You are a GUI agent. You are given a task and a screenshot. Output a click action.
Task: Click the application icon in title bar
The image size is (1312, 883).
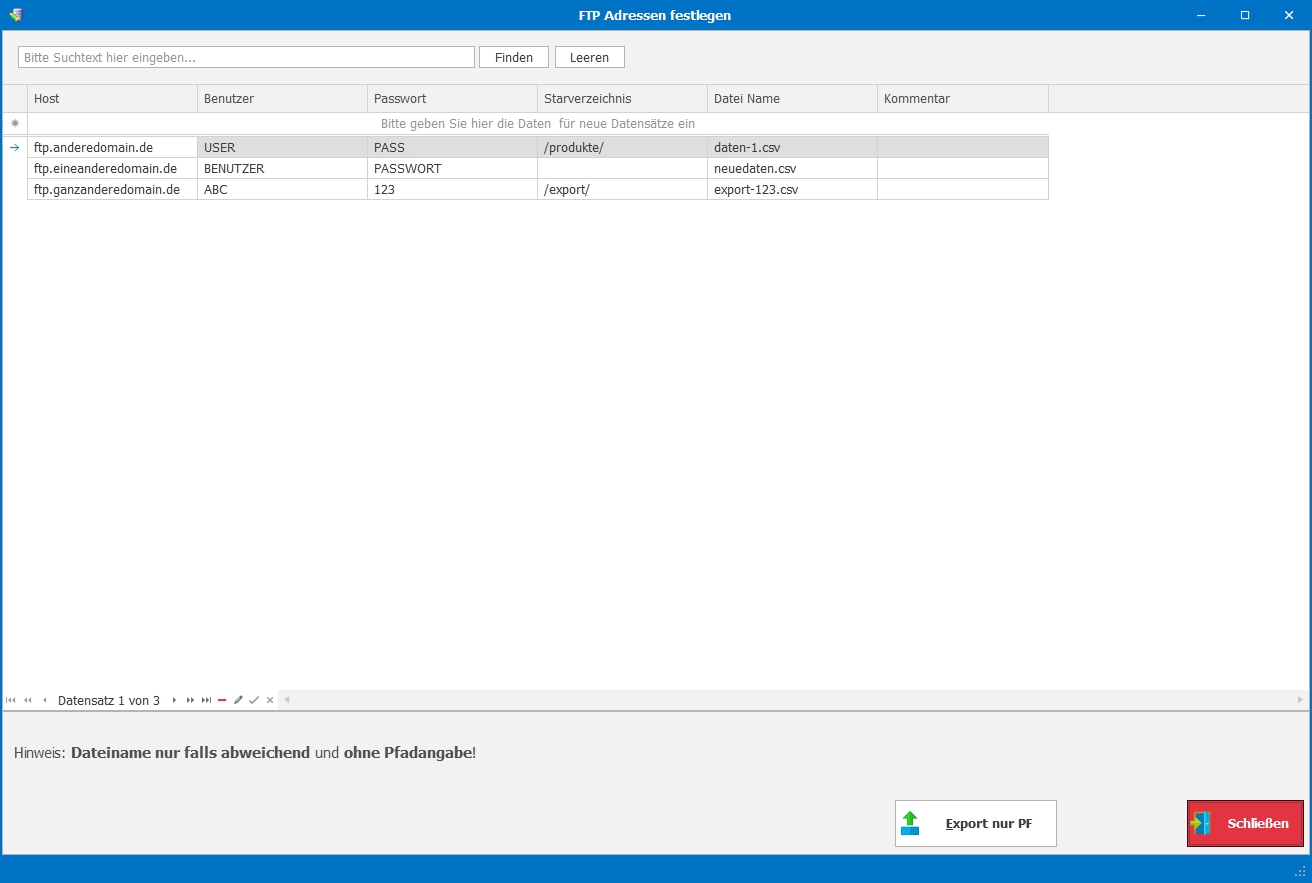pyautogui.click(x=15, y=15)
